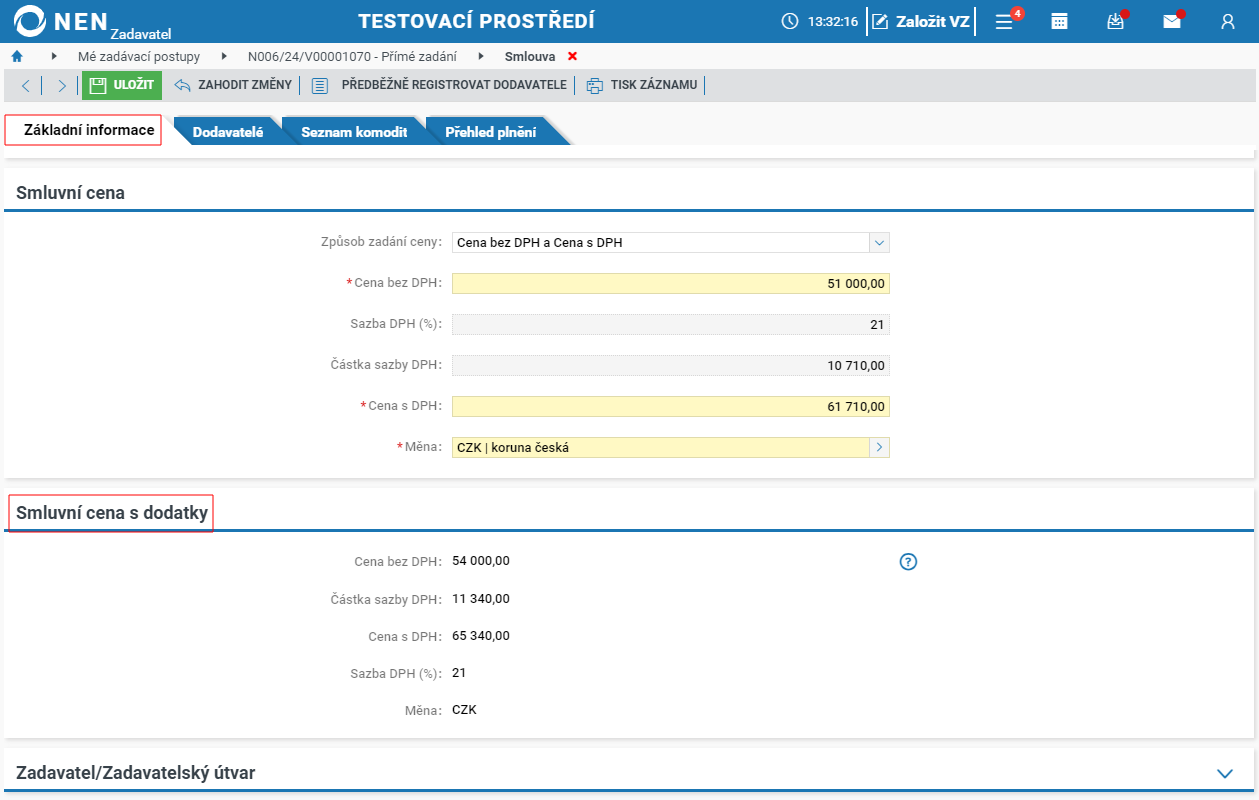Click the Smluvní cena section heading
Screen dimensions: 1259x800
pyautogui.click(x=70, y=193)
